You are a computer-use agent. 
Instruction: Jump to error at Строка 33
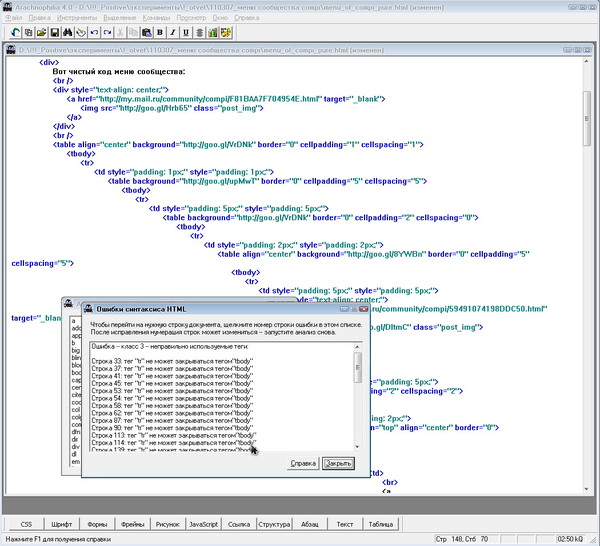tap(172, 361)
